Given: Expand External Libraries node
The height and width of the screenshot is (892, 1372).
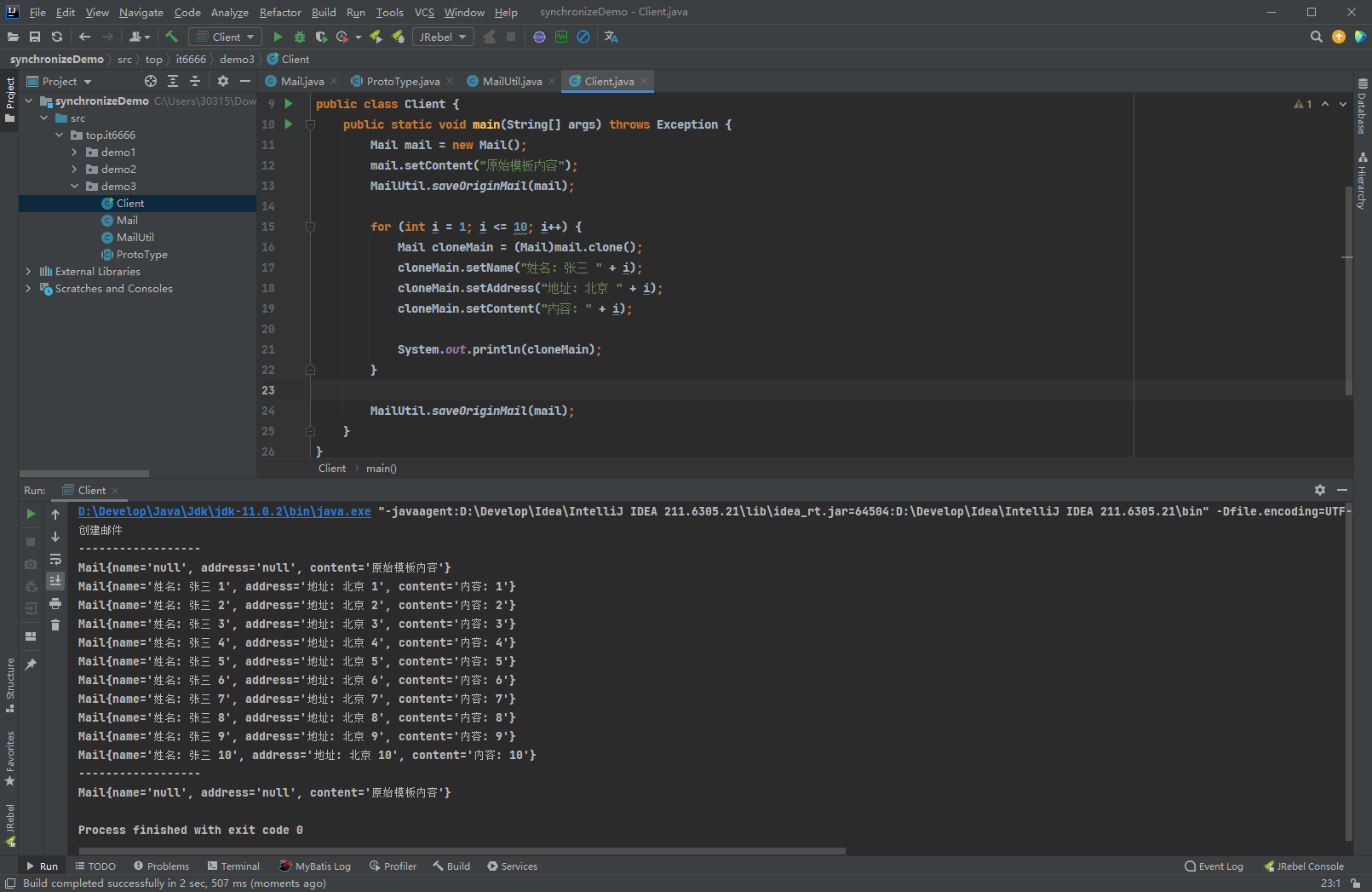Looking at the screenshot, I should coord(29,272).
